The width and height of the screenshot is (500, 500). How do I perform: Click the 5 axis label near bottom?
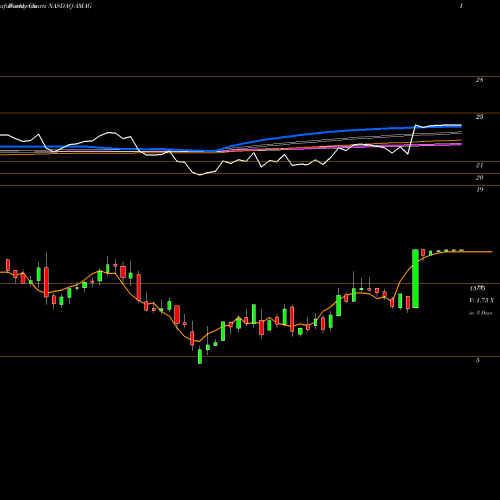coord(478,360)
